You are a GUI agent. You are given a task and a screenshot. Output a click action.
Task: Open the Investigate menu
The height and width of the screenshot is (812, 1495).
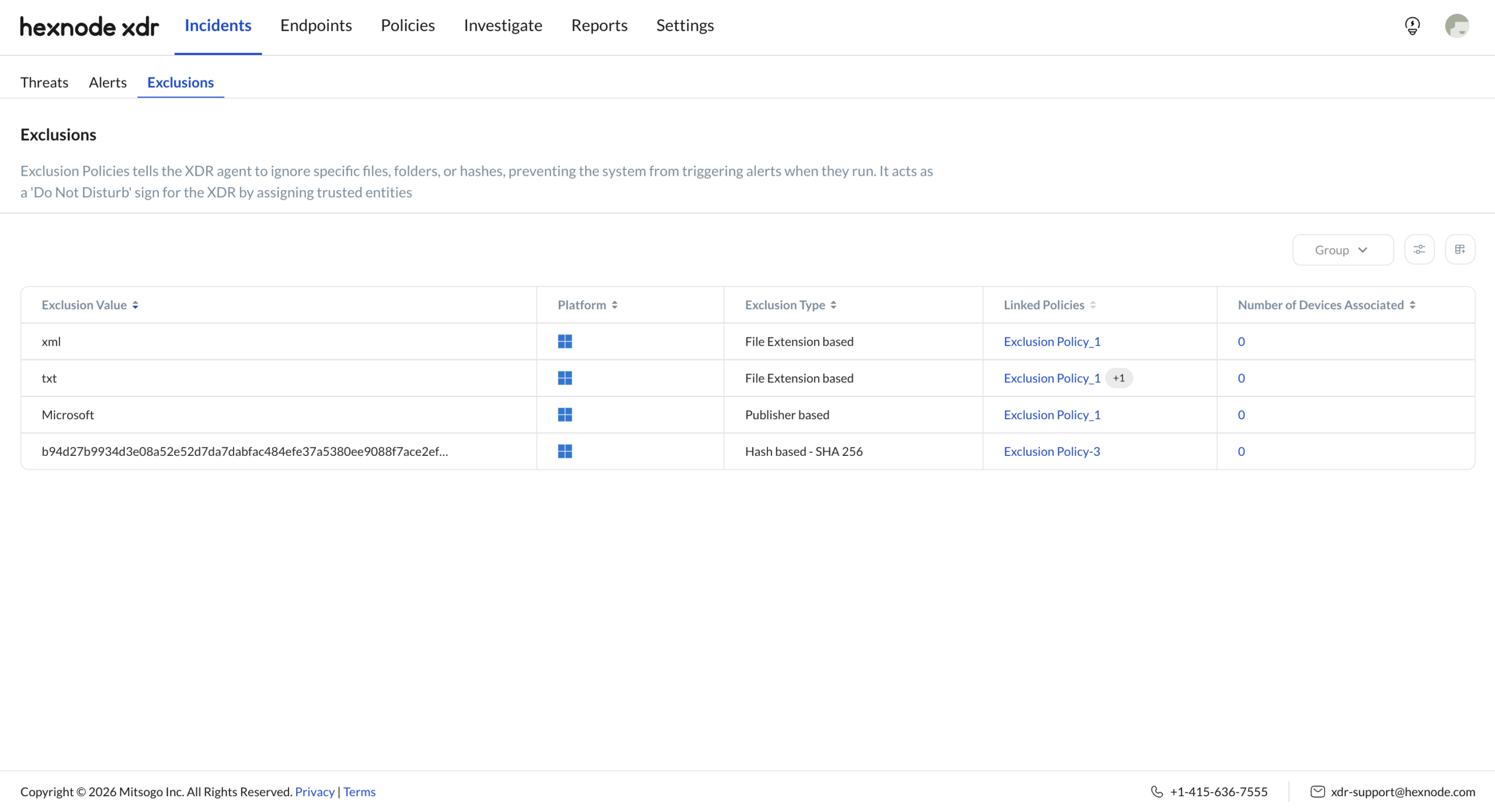click(x=503, y=26)
